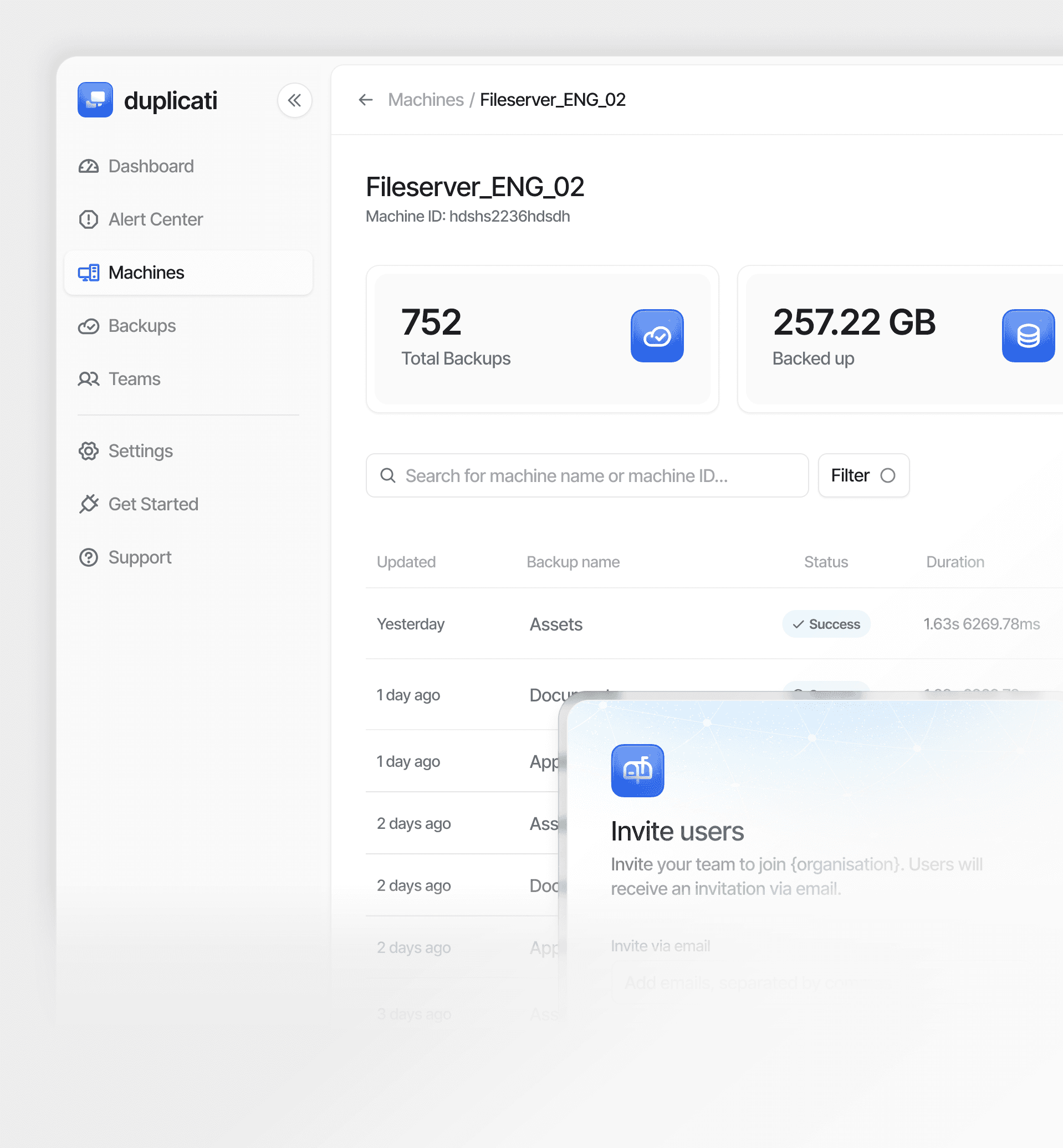The height and width of the screenshot is (1148, 1063).
Task: Open Settings from sidebar
Action: (188, 451)
